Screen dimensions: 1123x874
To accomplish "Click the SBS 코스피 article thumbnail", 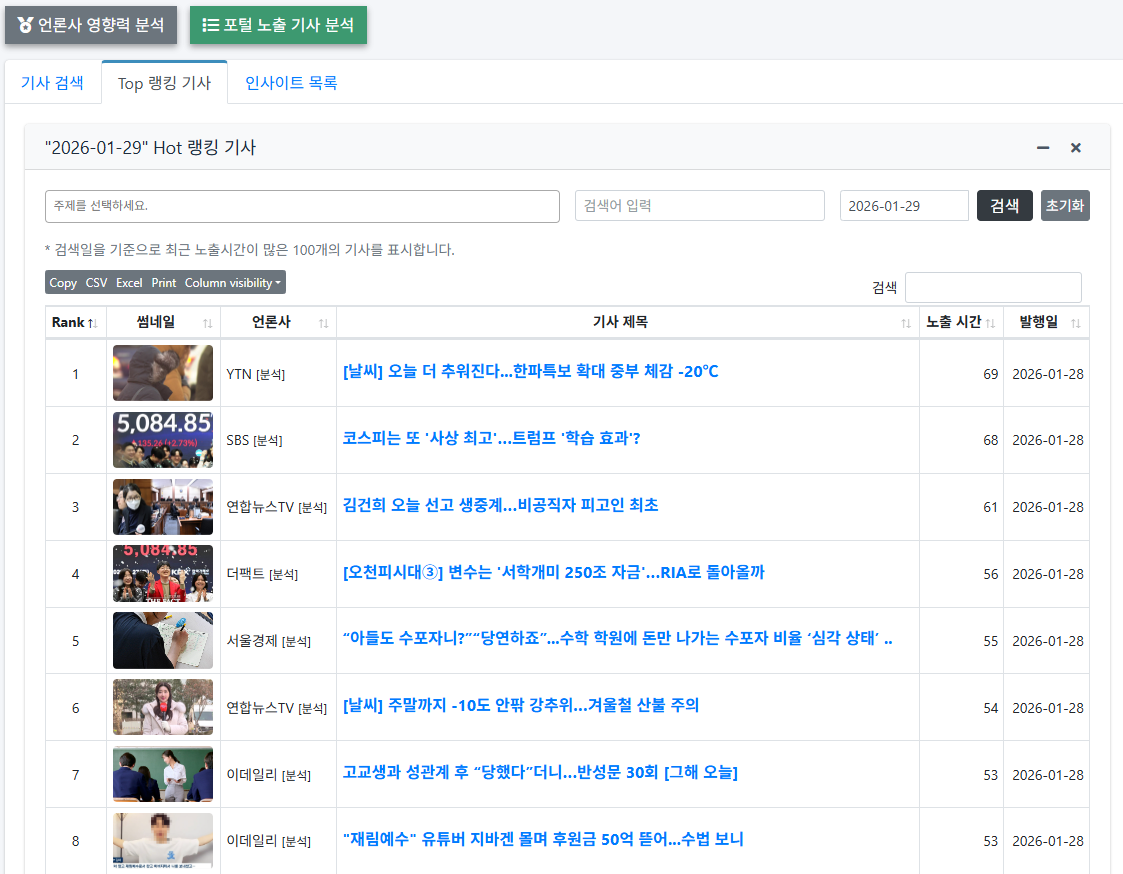I will point(163,440).
